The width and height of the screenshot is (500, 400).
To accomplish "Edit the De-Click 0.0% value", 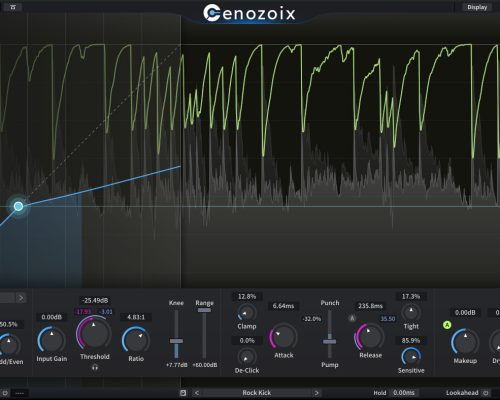I will (x=247, y=341).
